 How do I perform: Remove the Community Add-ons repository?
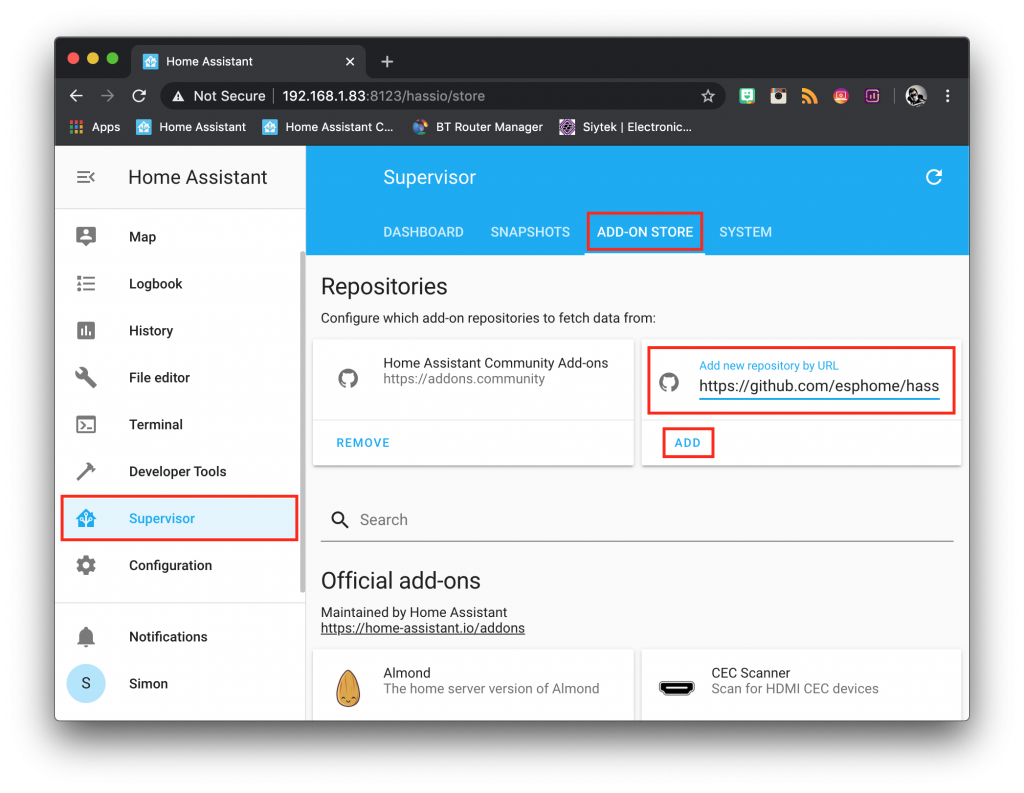click(363, 443)
